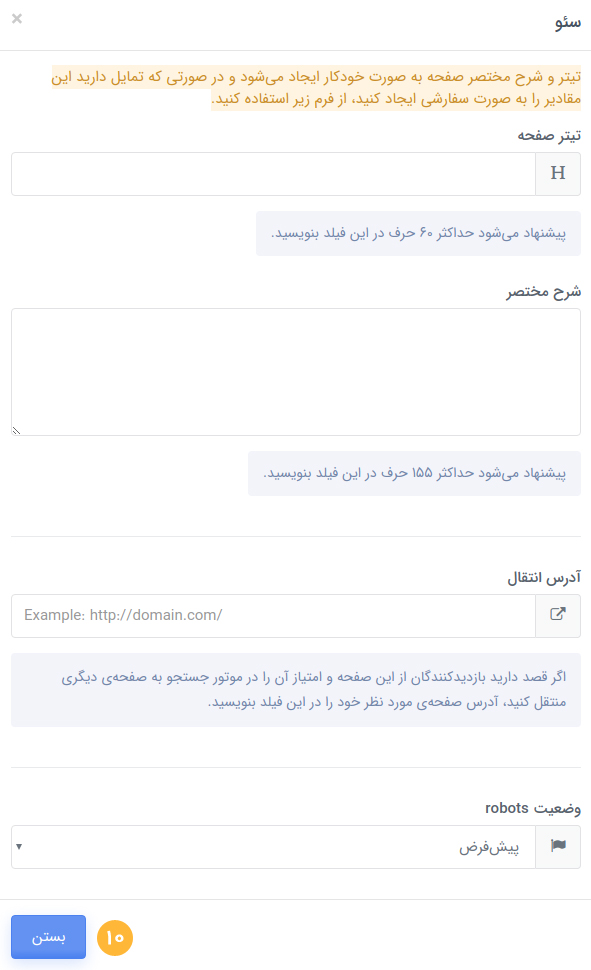The height and width of the screenshot is (970, 591).
Task: Click the آدرس انتقال field label
Action: (x=544, y=578)
